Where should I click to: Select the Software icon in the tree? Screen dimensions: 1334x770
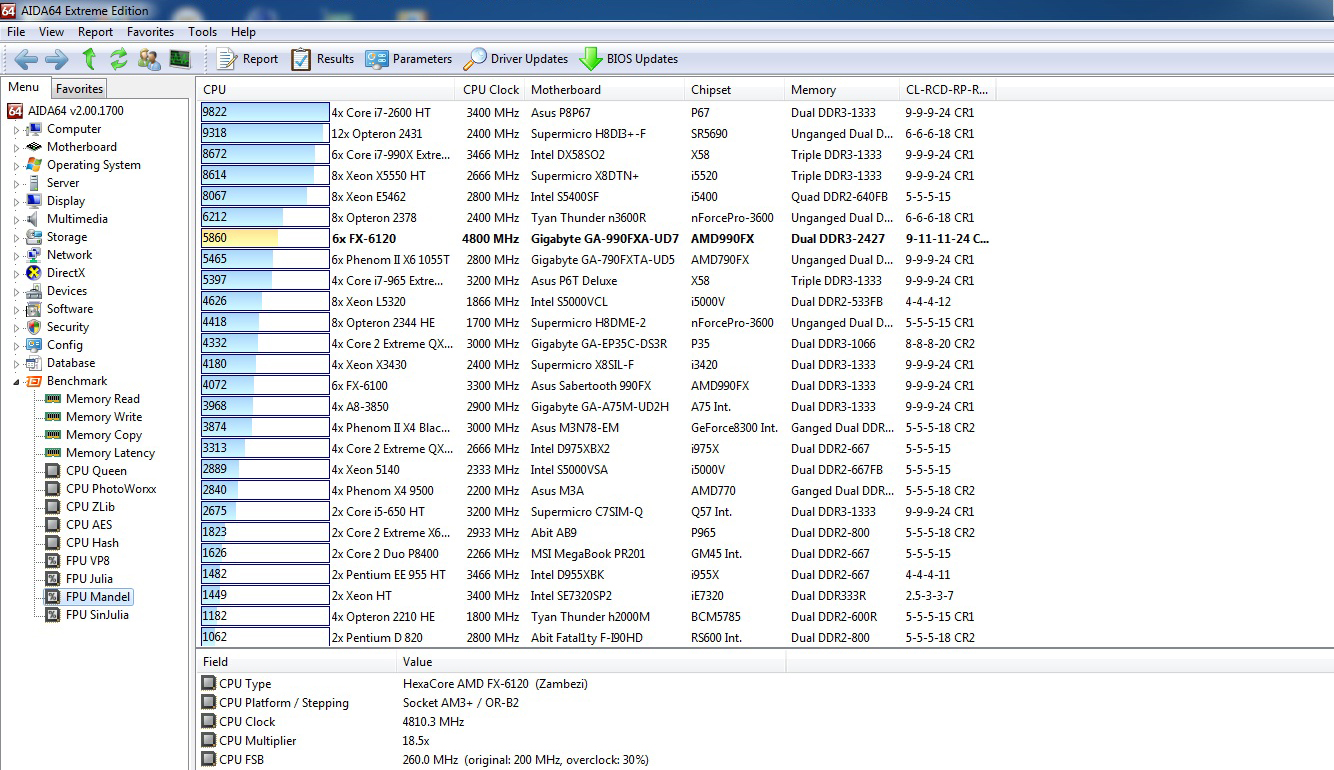click(35, 309)
